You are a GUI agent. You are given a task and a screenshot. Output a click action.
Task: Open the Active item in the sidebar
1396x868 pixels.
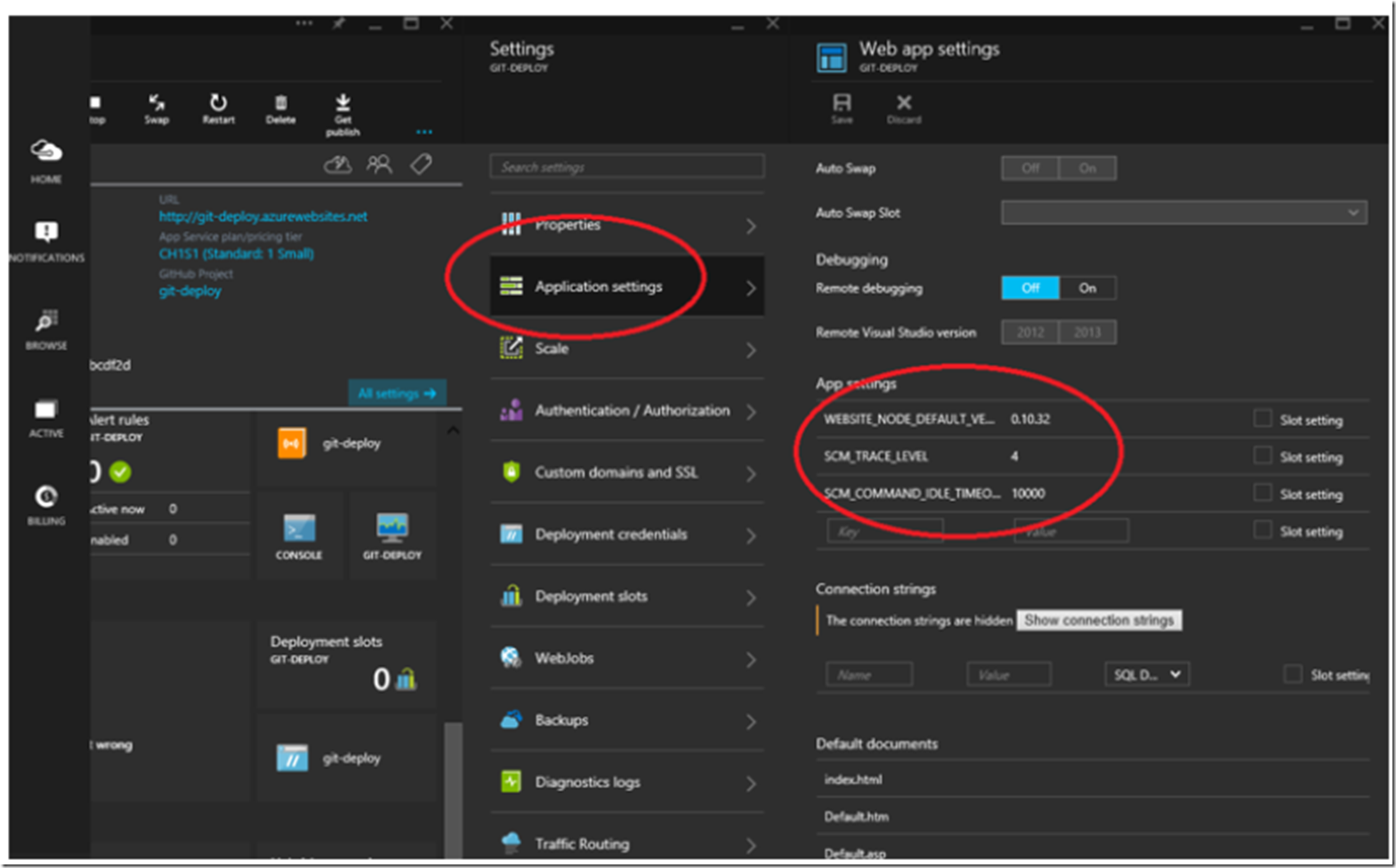click(x=46, y=418)
